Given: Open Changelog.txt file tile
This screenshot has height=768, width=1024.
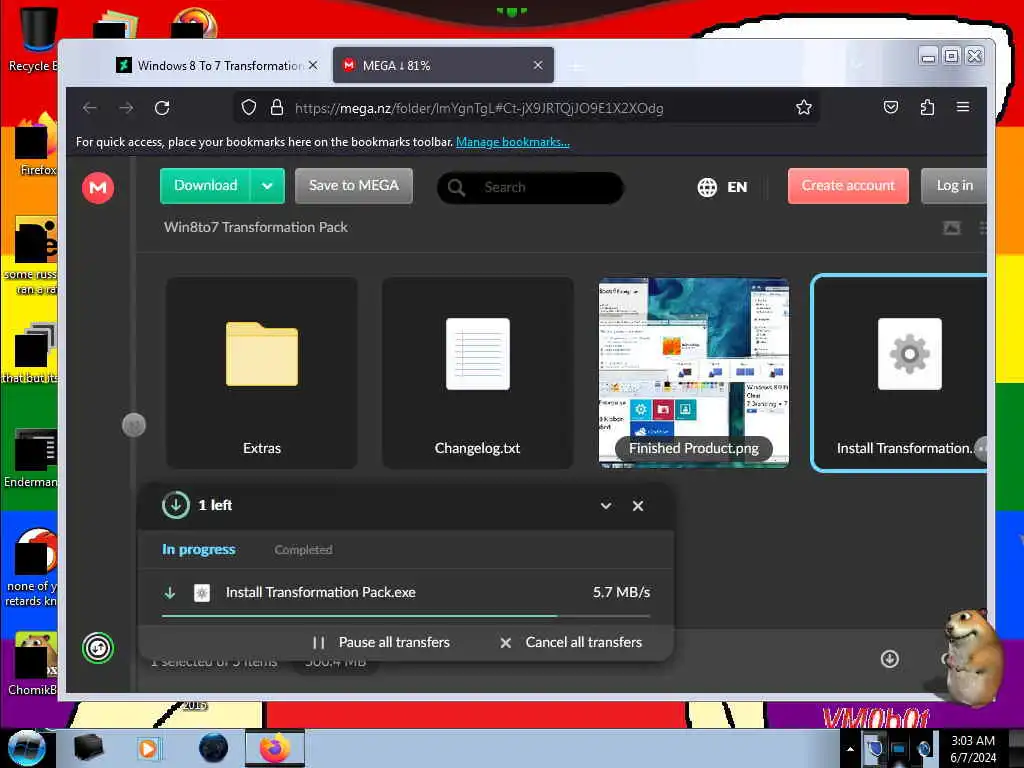Looking at the screenshot, I should click(x=477, y=373).
